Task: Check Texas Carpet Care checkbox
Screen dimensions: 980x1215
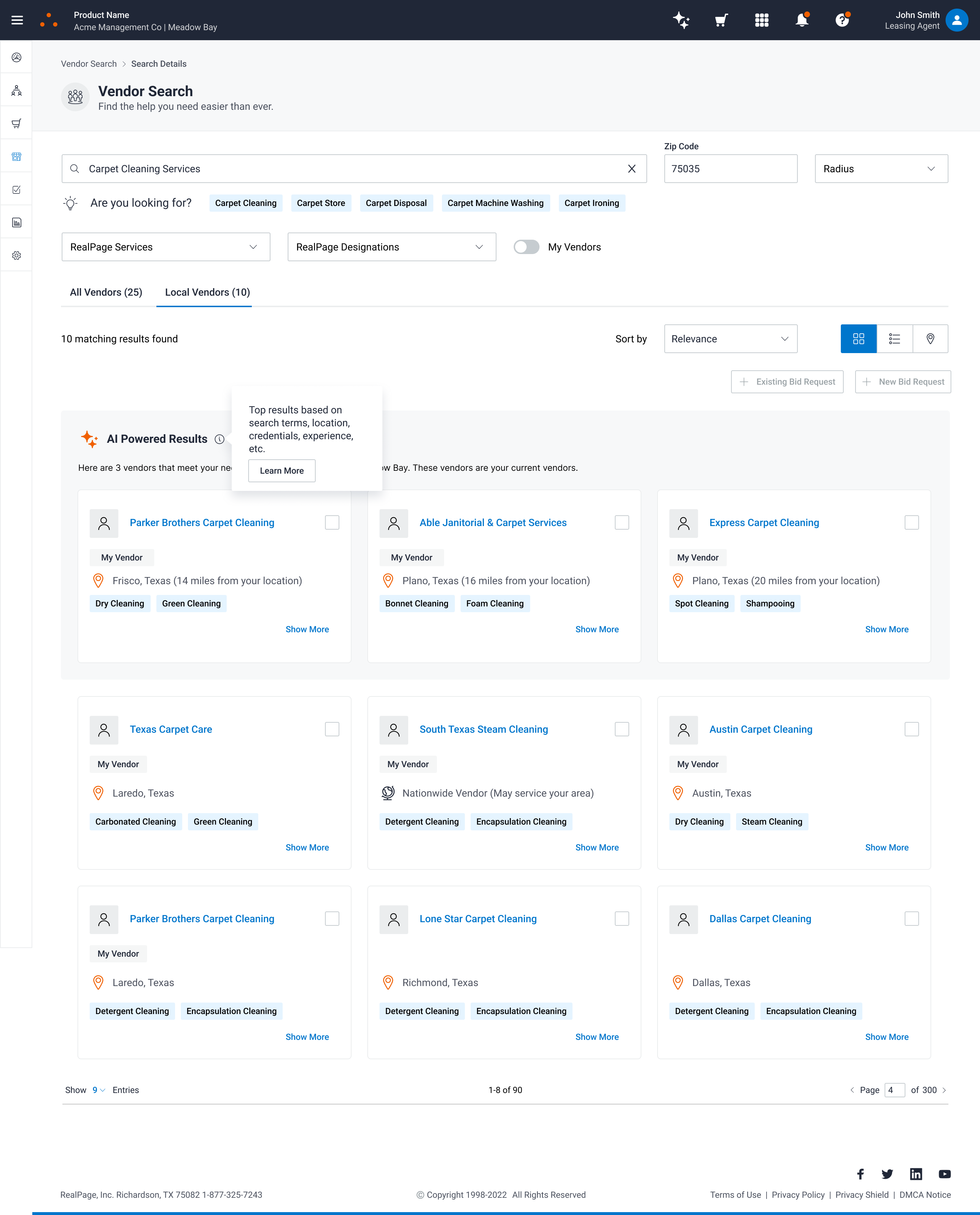Action: (x=332, y=730)
